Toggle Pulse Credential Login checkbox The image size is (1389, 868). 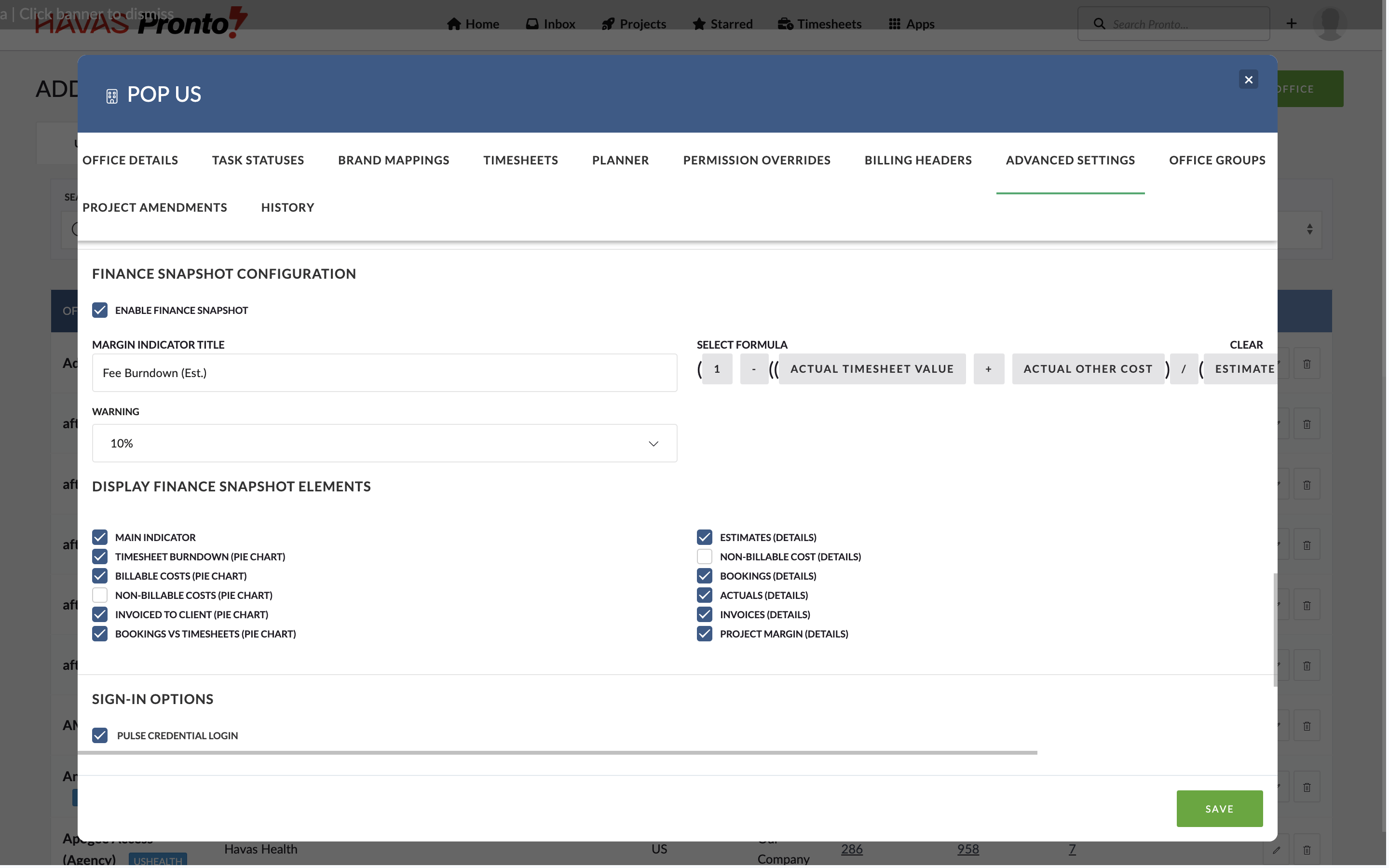point(100,736)
